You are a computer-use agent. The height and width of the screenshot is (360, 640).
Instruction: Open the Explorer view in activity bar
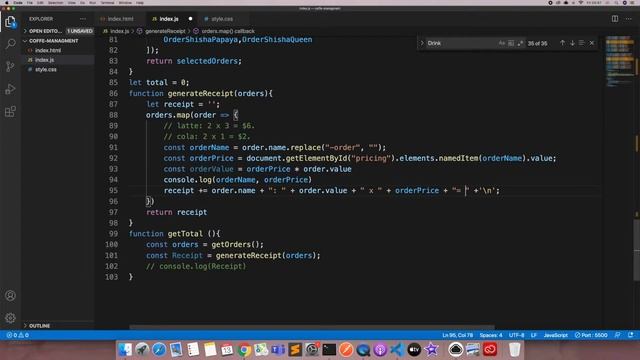(11, 22)
